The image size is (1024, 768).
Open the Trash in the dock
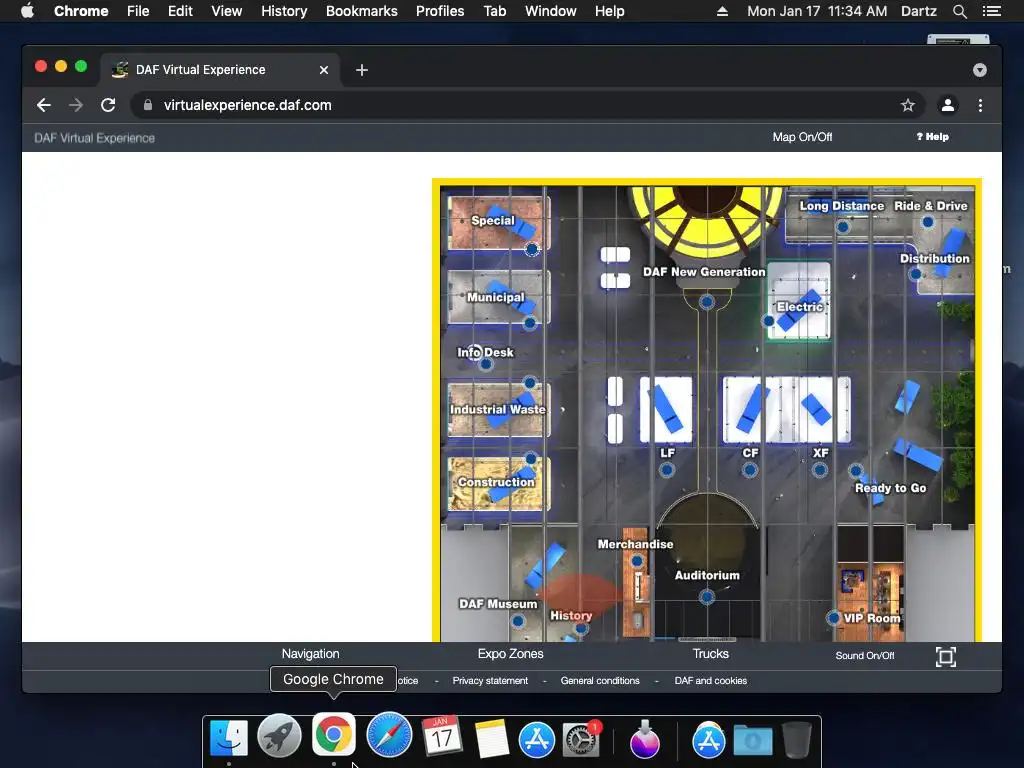coord(797,739)
